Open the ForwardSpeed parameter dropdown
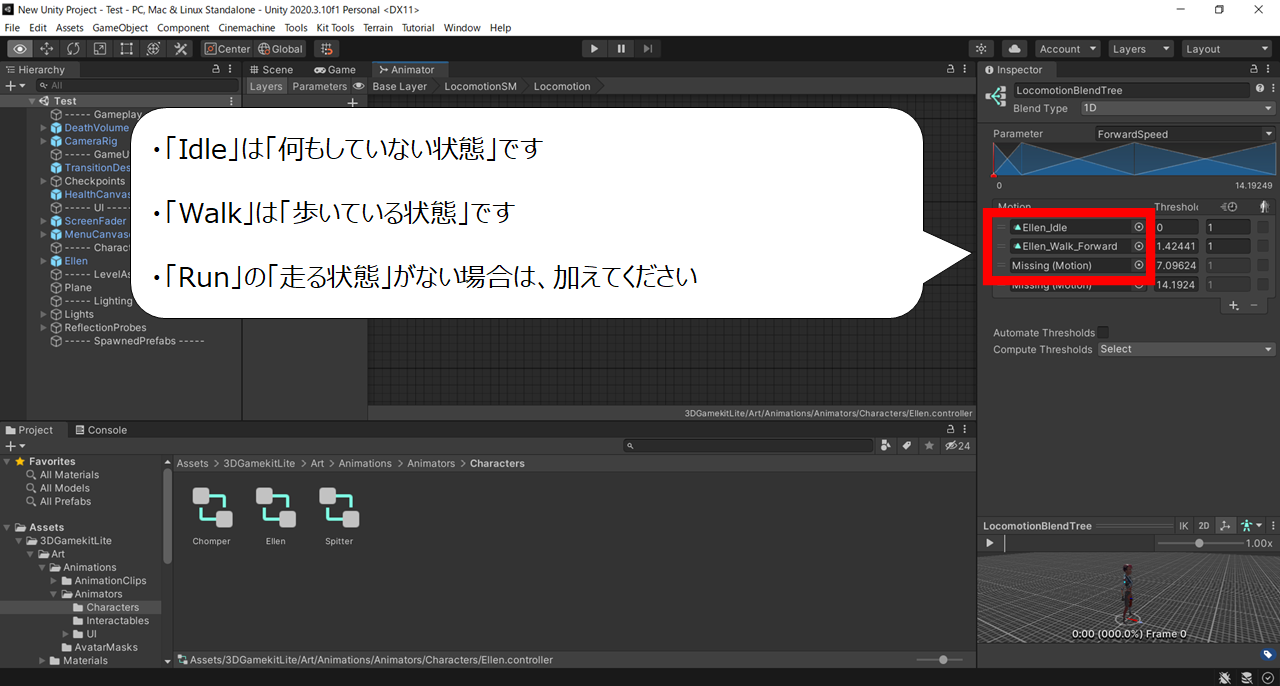 click(1185, 134)
